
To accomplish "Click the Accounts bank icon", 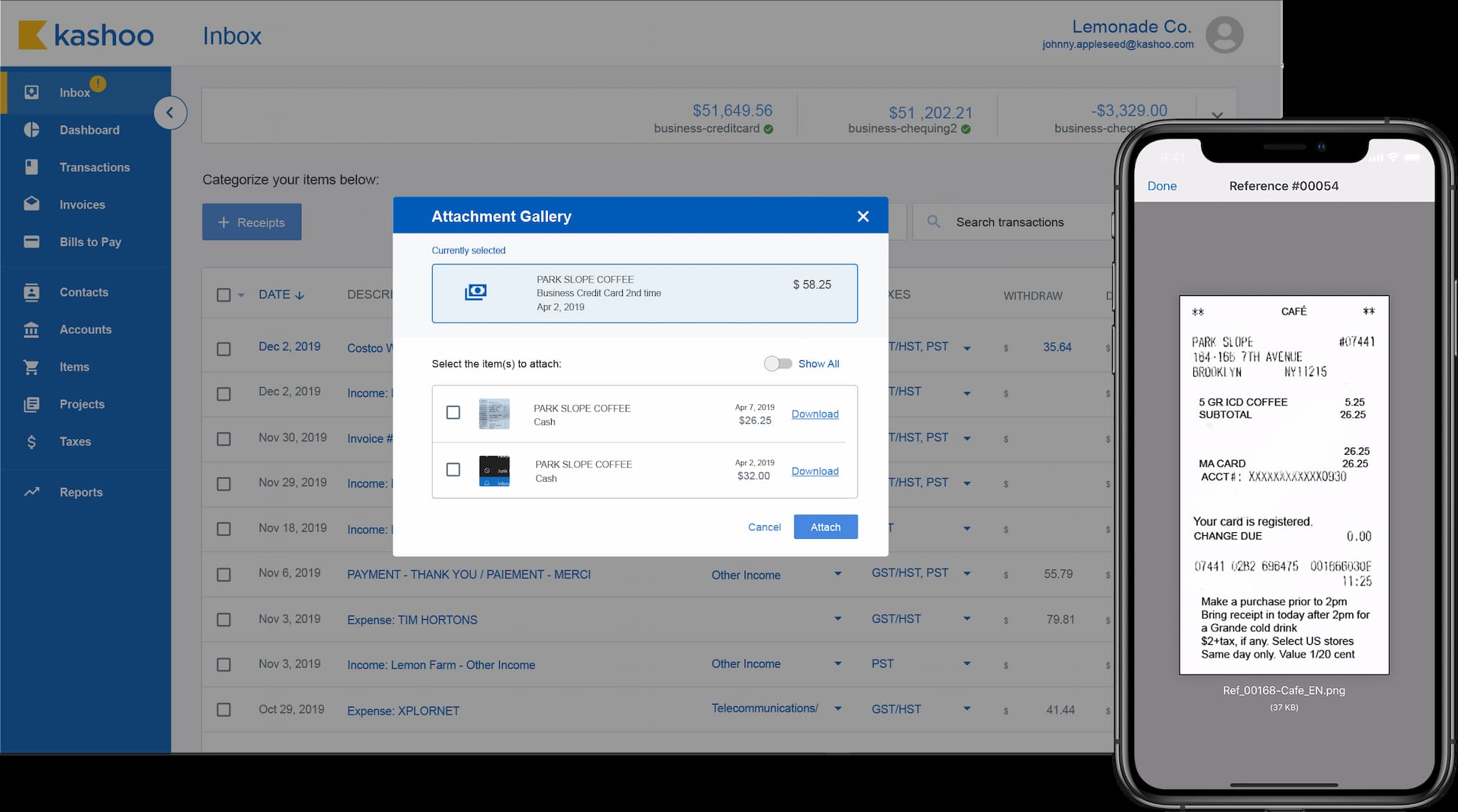I will tap(31, 329).
